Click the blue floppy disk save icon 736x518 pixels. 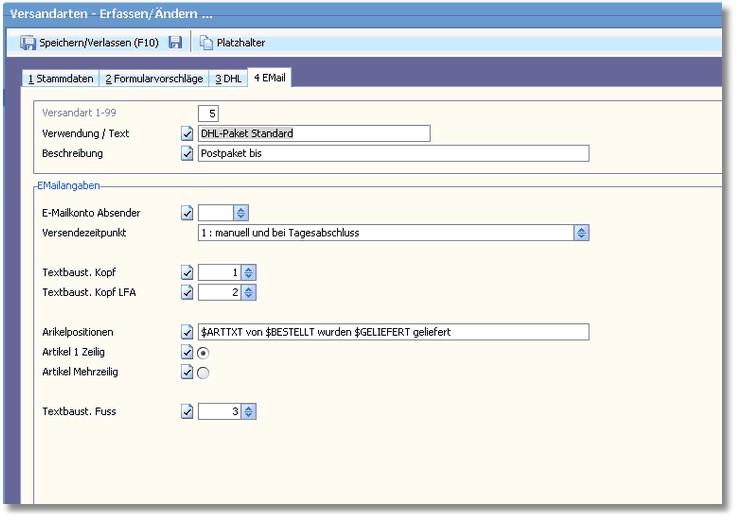coord(175,42)
